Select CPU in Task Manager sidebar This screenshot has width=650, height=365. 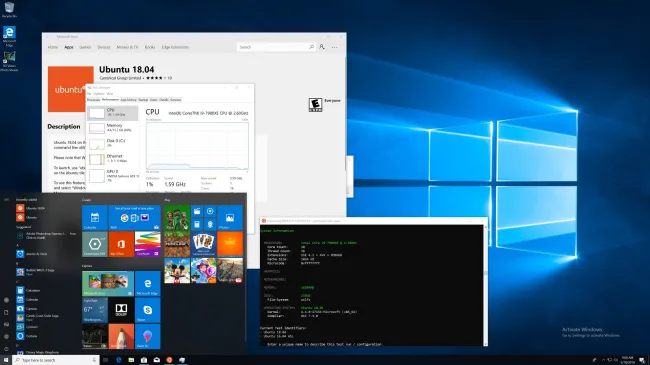tap(113, 112)
